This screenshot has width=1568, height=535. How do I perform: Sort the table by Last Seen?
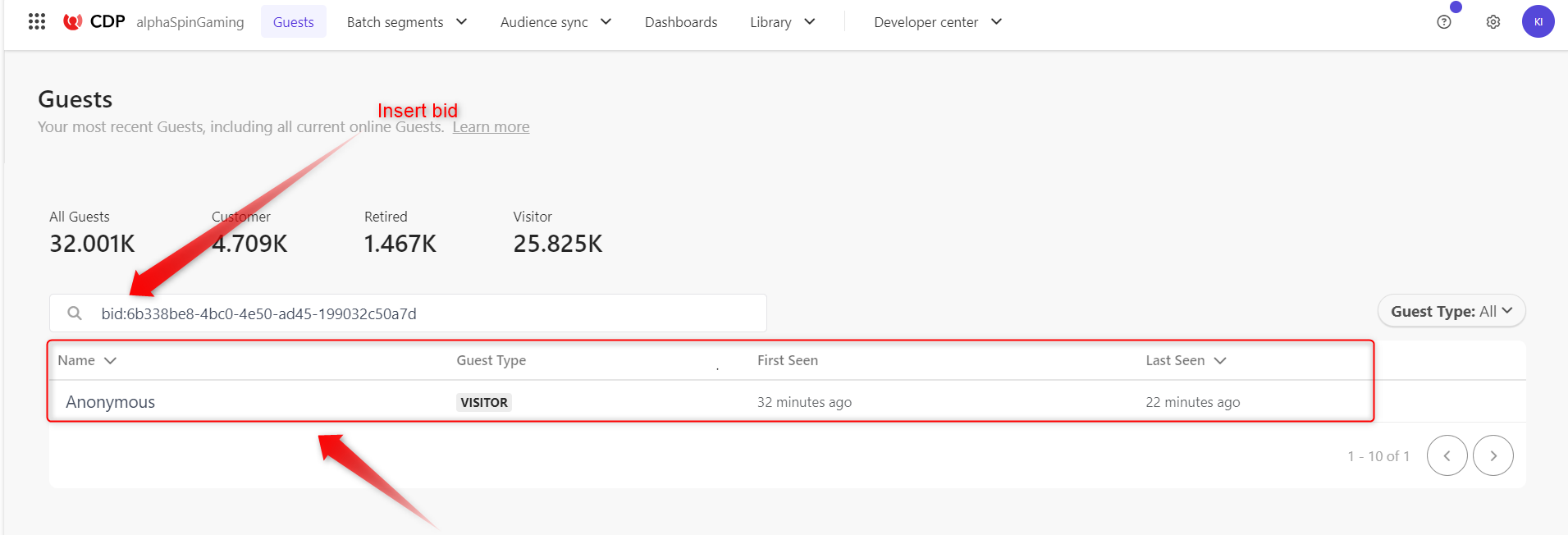coord(1185,360)
